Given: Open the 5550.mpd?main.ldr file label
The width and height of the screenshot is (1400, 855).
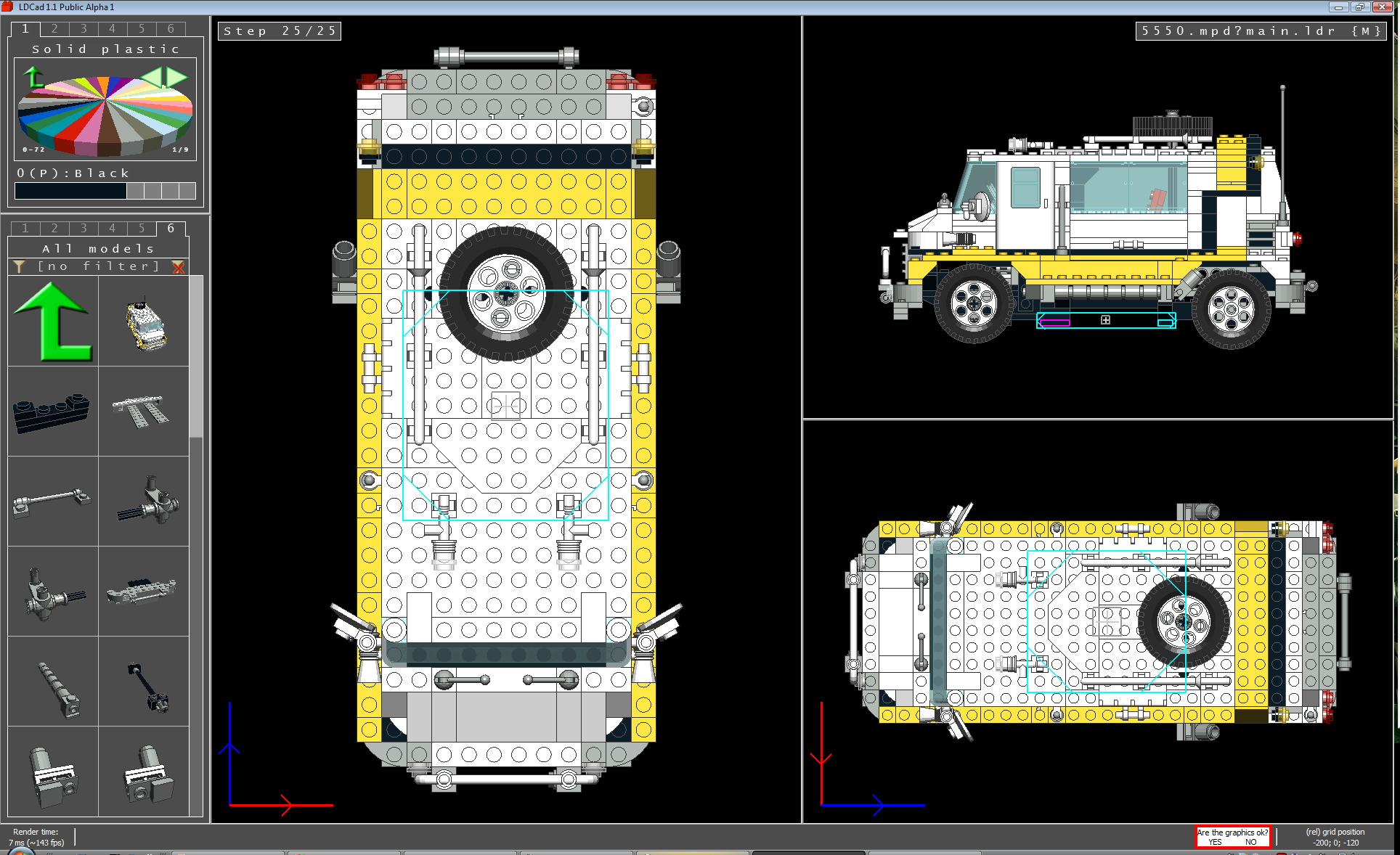Looking at the screenshot, I should point(1261,30).
